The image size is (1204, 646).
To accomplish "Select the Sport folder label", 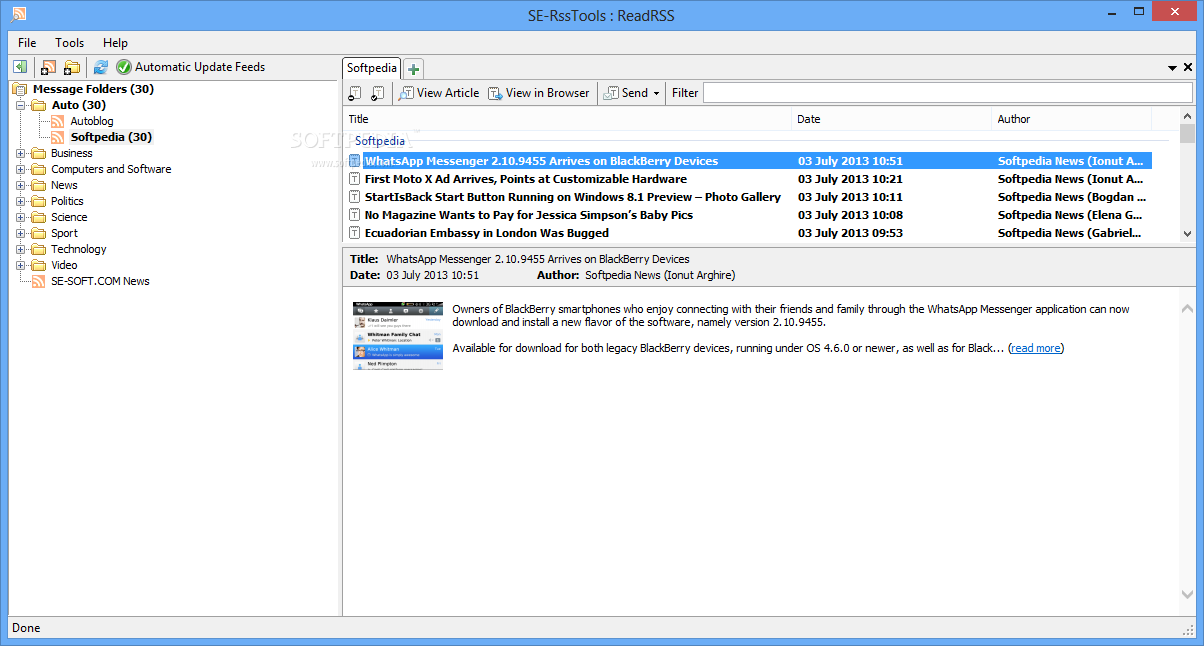I will coord(64,233).
